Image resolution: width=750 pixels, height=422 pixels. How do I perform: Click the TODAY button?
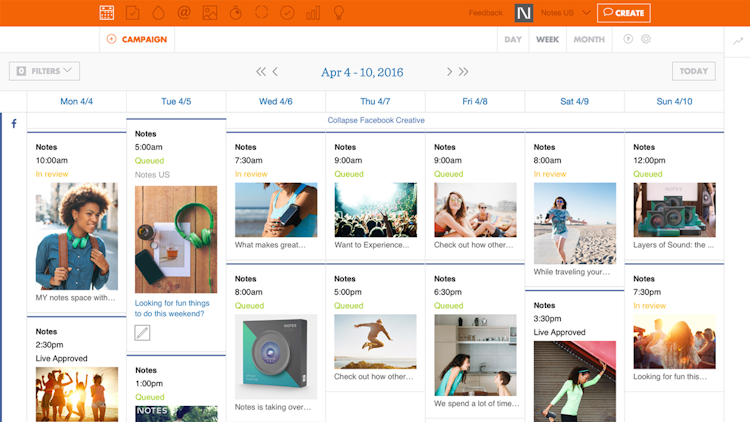(x=694, y=71)
